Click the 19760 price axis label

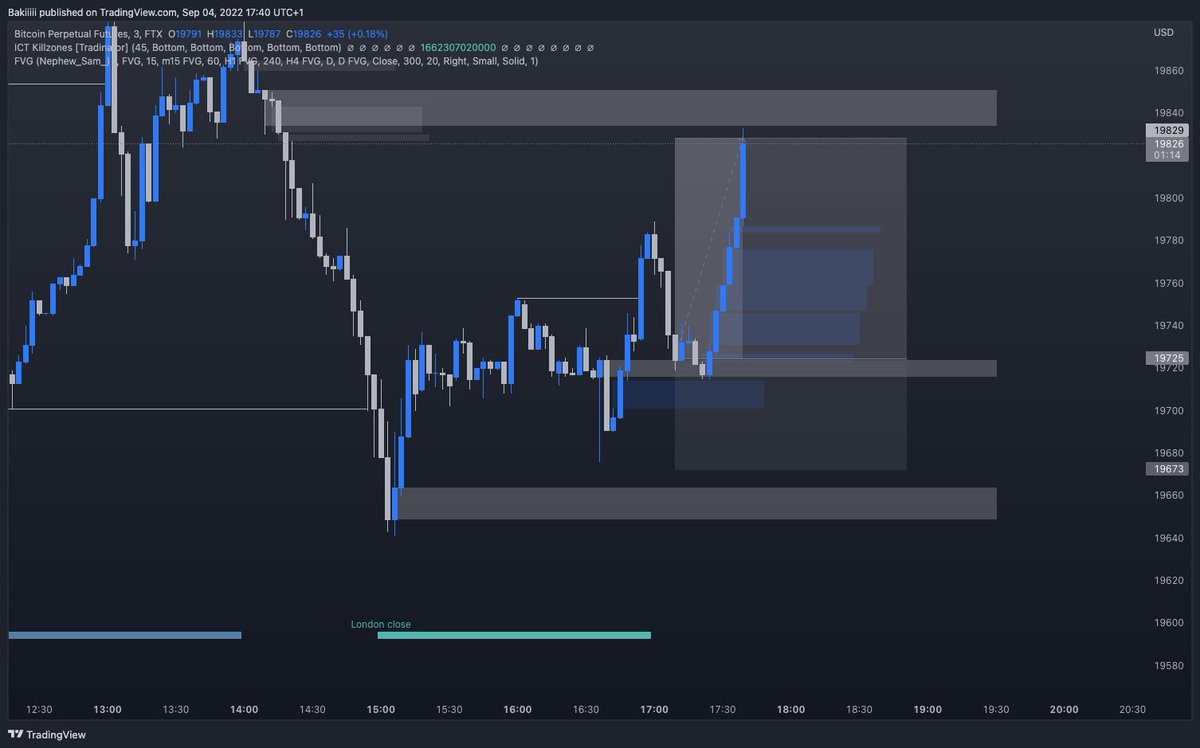1168,284
